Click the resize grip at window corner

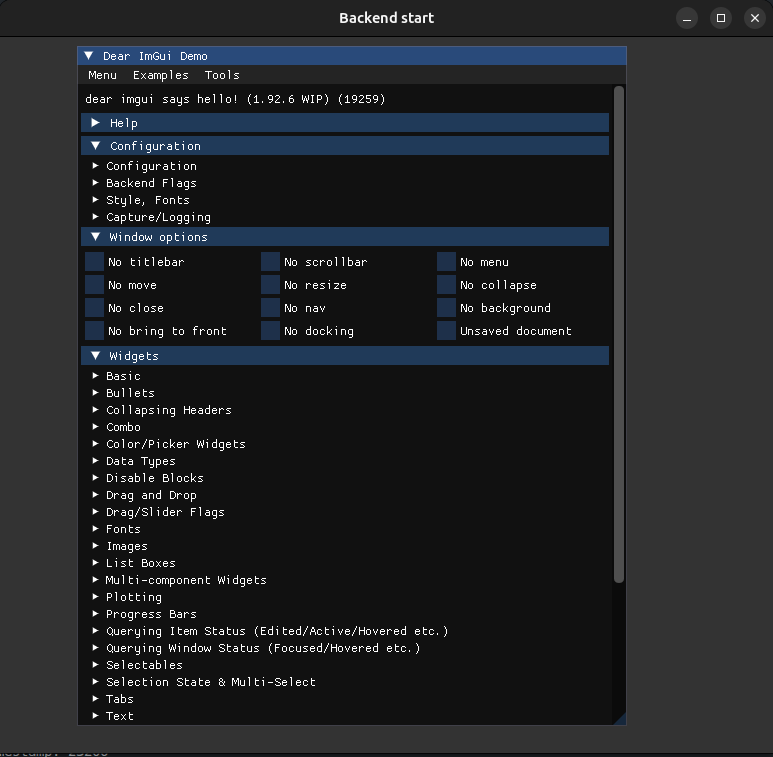pyautogui.click(x=619, y=718)
